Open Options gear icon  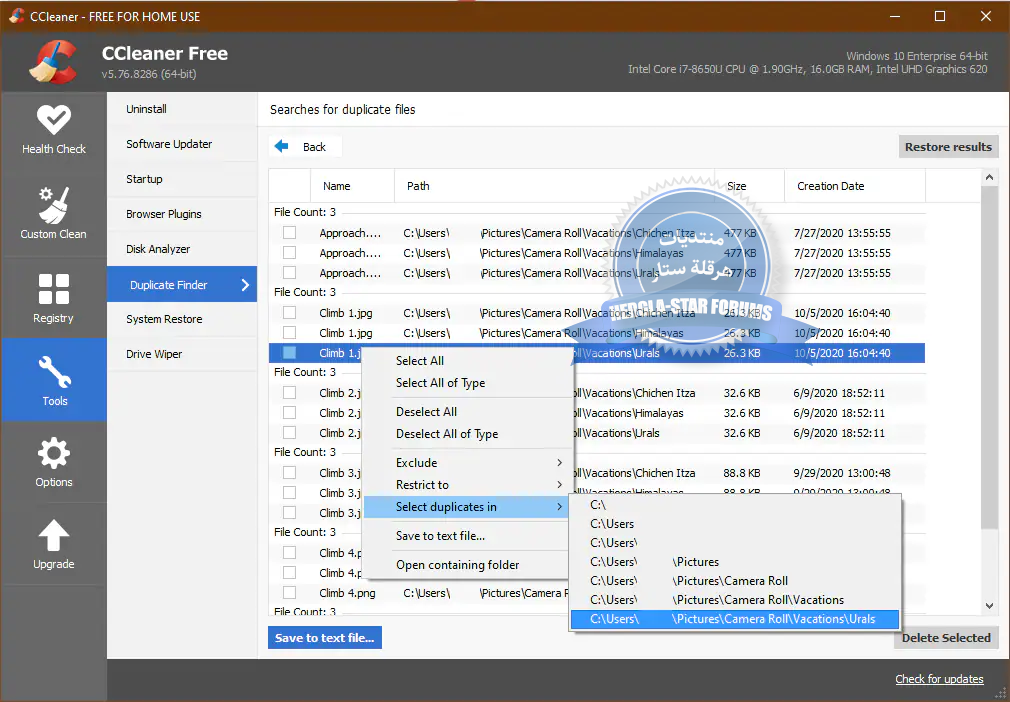pyautogui.click(x=53, y=453)
